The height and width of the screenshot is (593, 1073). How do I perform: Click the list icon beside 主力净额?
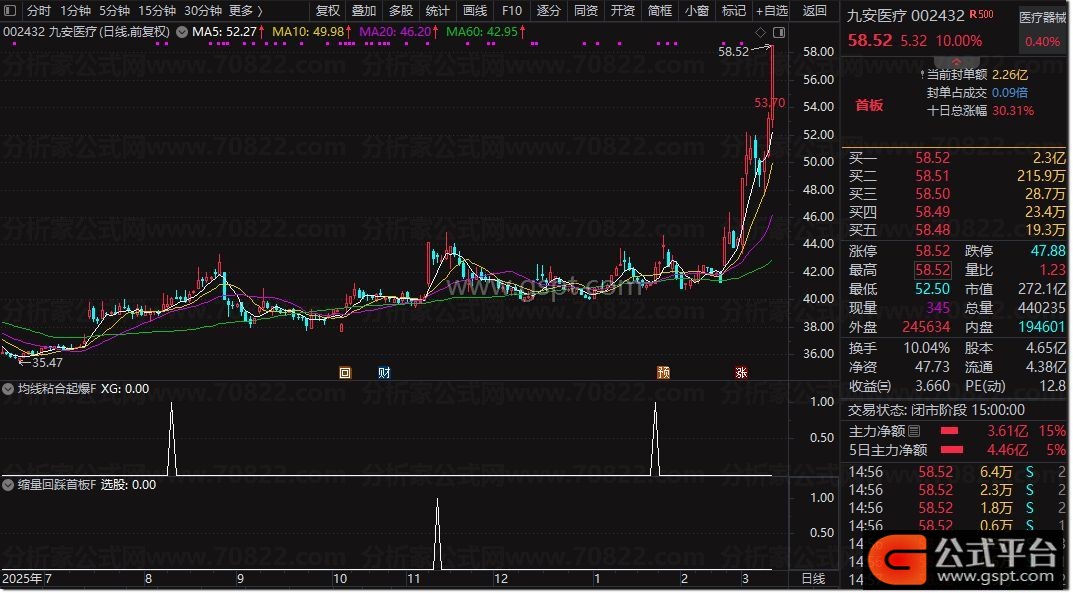913,431
